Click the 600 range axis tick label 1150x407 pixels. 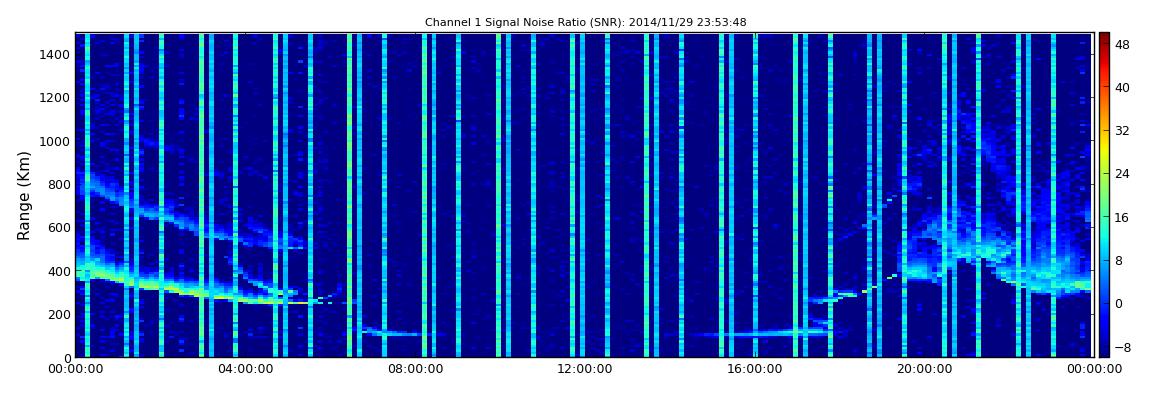pyautogui.click(x=58, y=227)
